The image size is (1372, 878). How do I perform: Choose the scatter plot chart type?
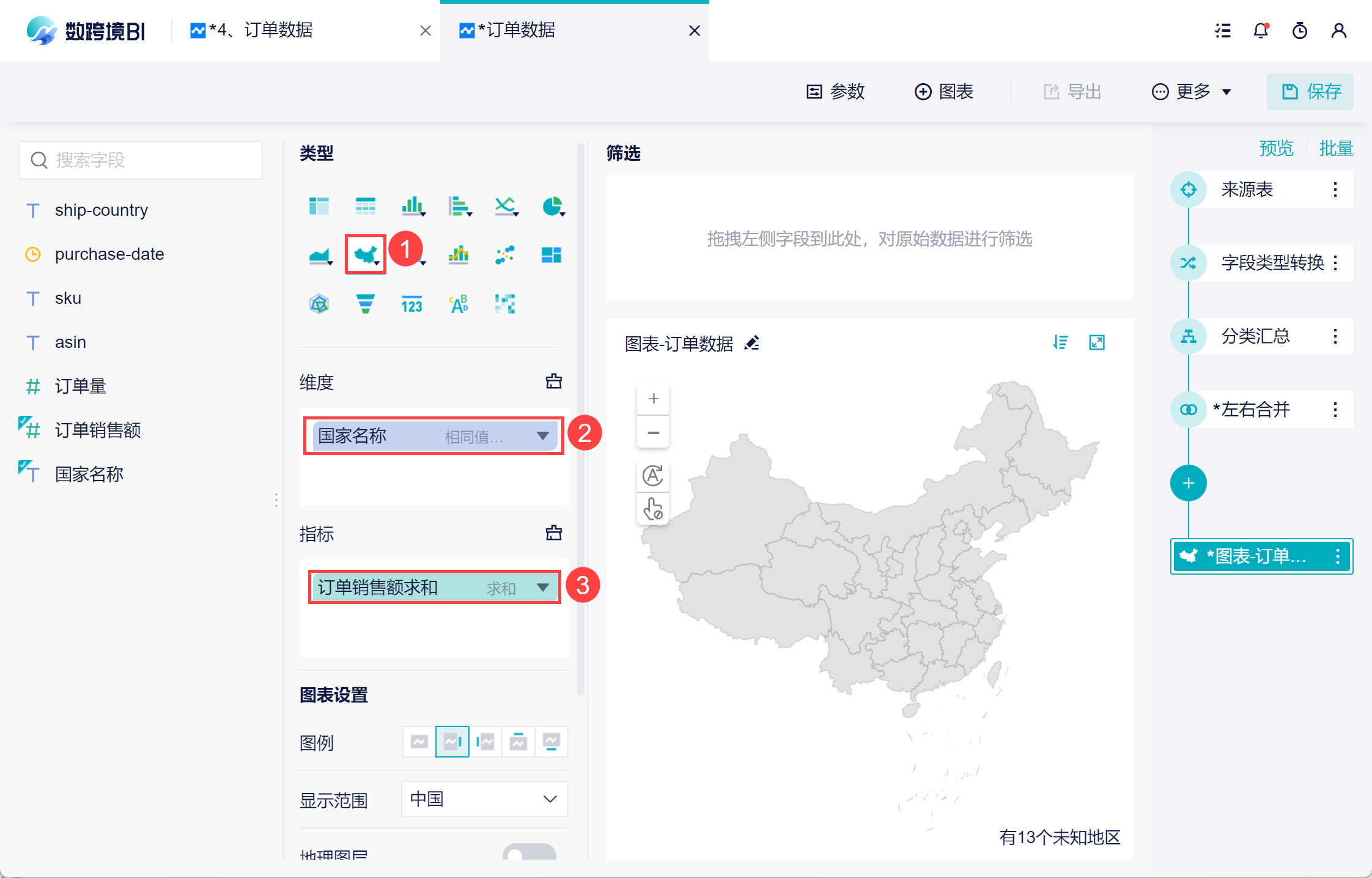pos(505,255)
